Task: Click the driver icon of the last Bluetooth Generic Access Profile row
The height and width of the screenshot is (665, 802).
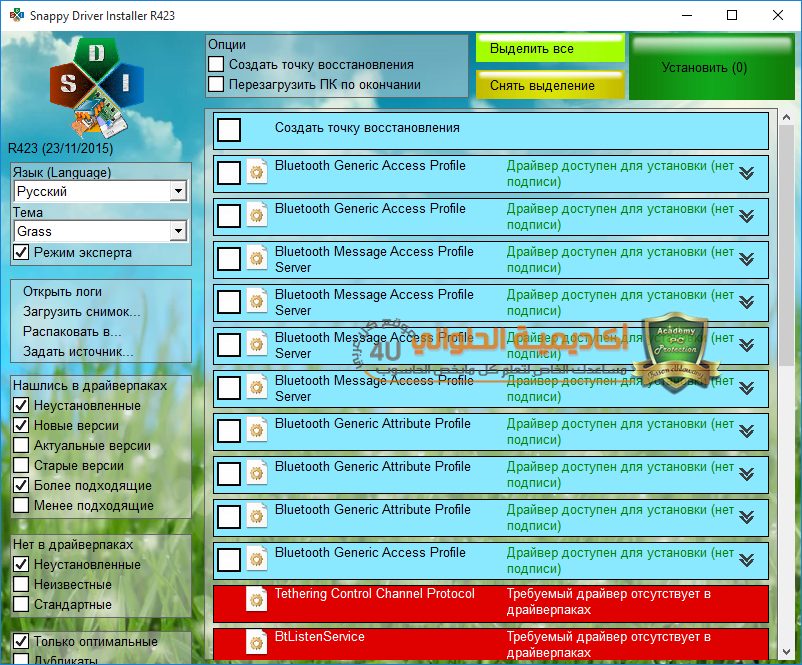Action: tap(257, 559)
